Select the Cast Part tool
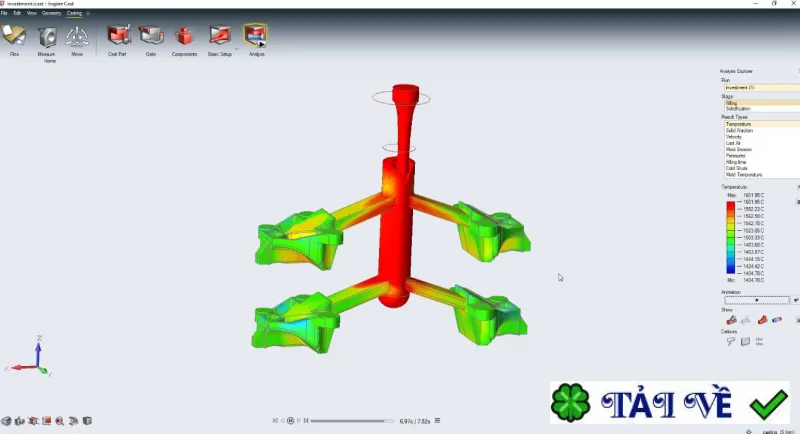This screenshot has height=434, width=800. (x=118, y=36)
